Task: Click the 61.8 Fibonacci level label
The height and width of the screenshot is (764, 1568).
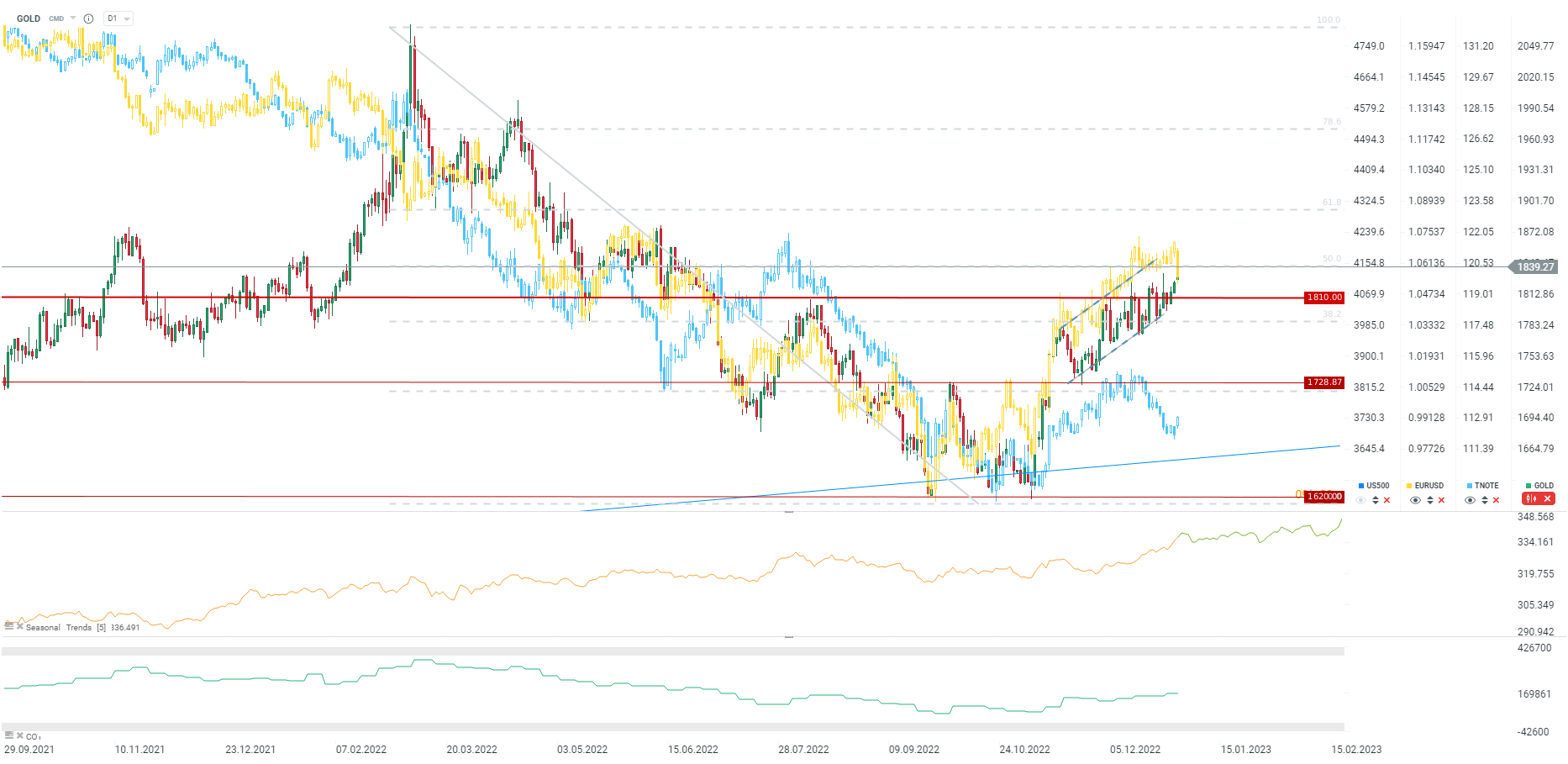Action: click(1332, 203)
